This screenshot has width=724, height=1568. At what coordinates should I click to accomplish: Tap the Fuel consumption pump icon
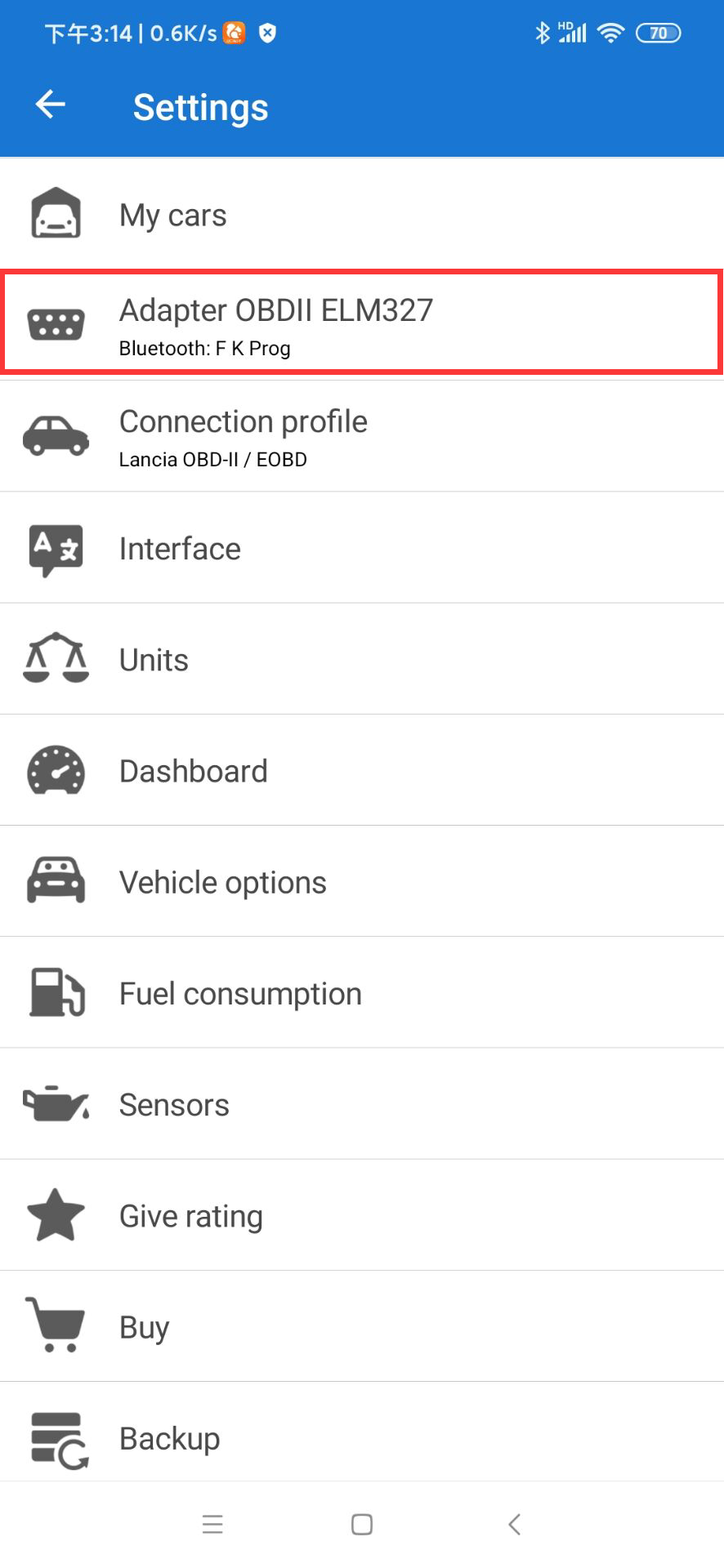(56, 991)
